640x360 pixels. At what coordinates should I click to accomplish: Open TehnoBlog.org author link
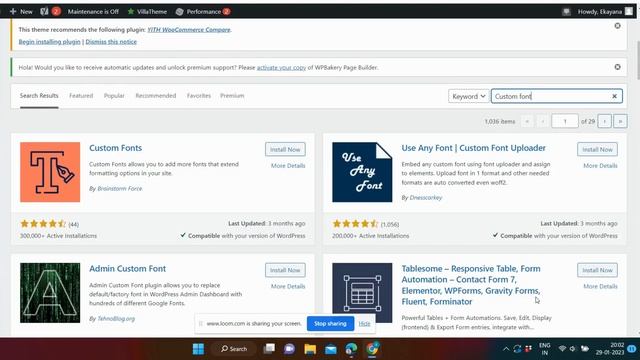click(x=116, y=318)
